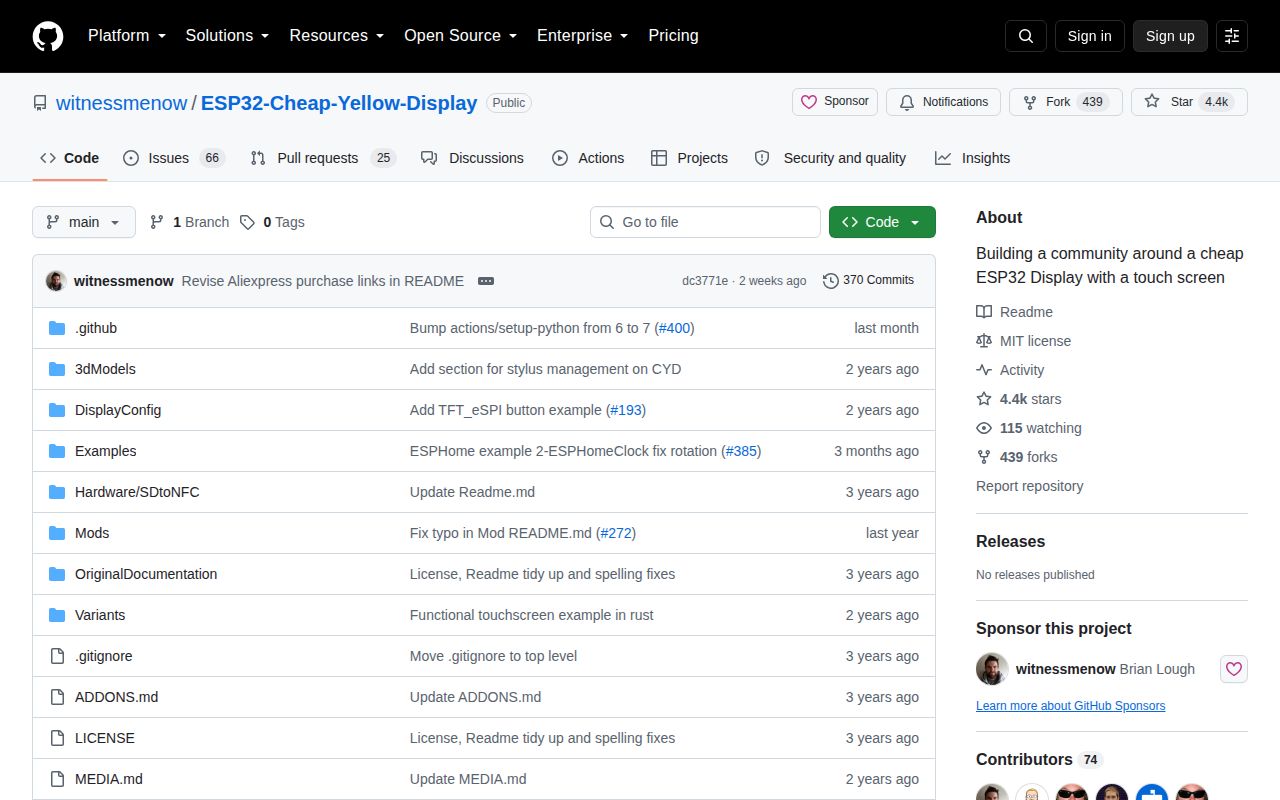Star the ESP32-Cheap-Yellow-Display repository
Image resolution: width=1280 pixels, height=800 pixels.
(x=1189, y=102)
